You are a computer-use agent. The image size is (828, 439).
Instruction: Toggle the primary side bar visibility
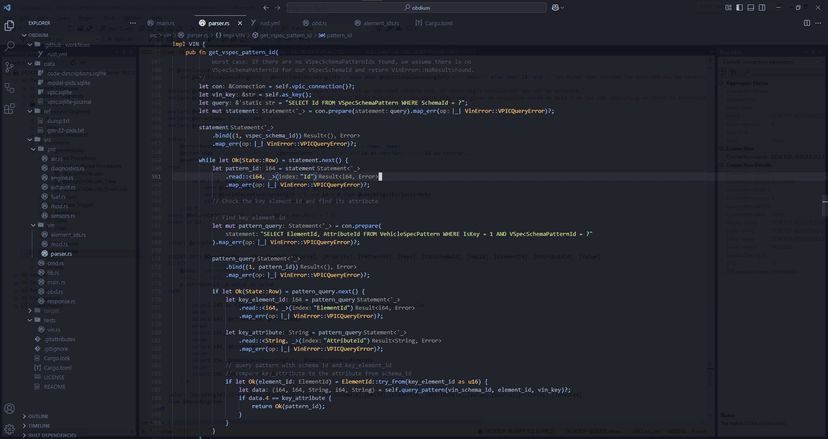739,7
